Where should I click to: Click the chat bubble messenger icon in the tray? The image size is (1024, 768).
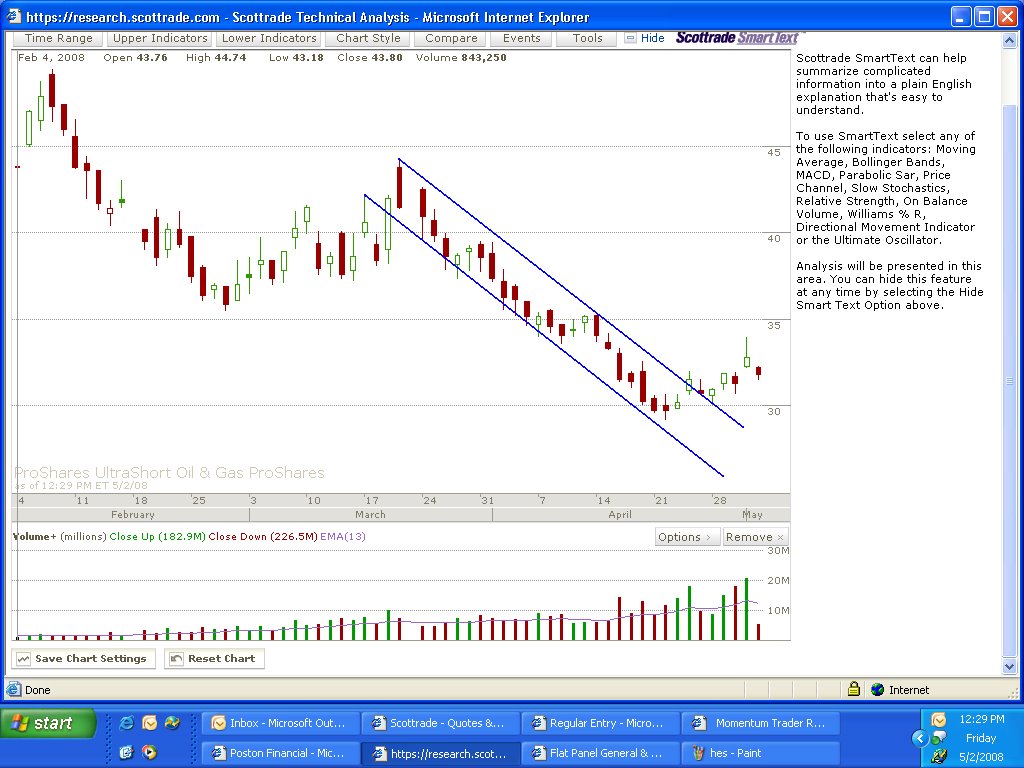[938, 739]
